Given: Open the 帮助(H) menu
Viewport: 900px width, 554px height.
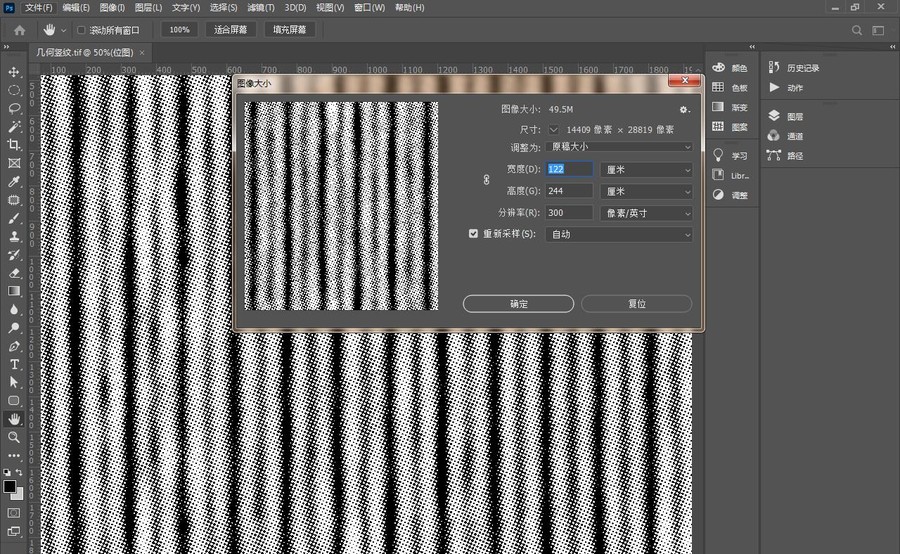Looking at the screenshot, I should point(410,7).
